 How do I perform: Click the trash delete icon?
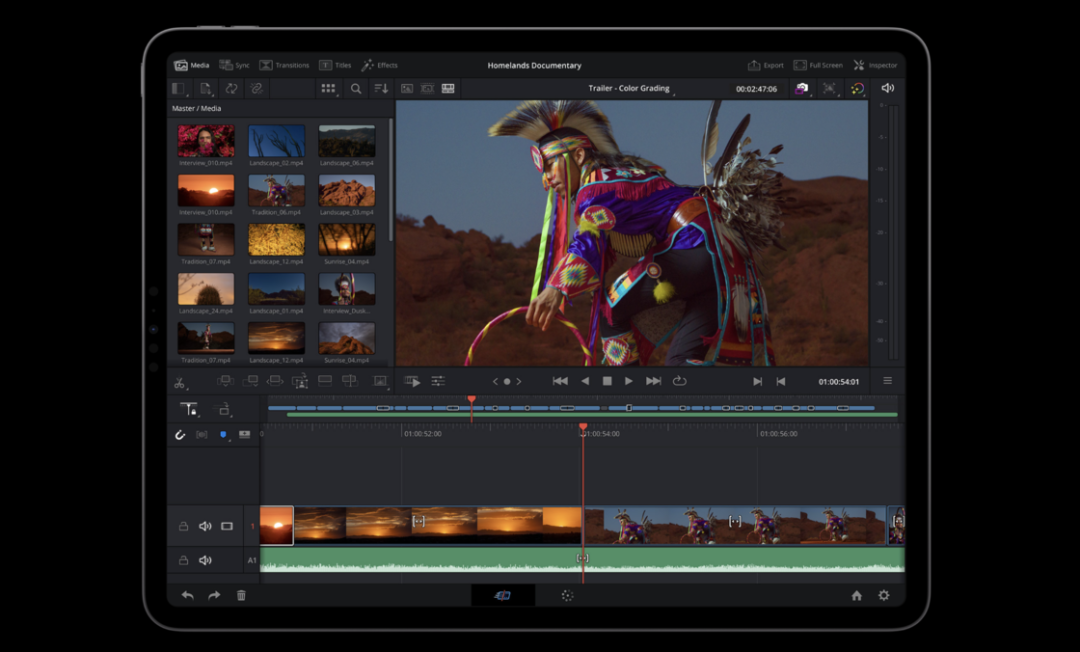pos(241,595)
